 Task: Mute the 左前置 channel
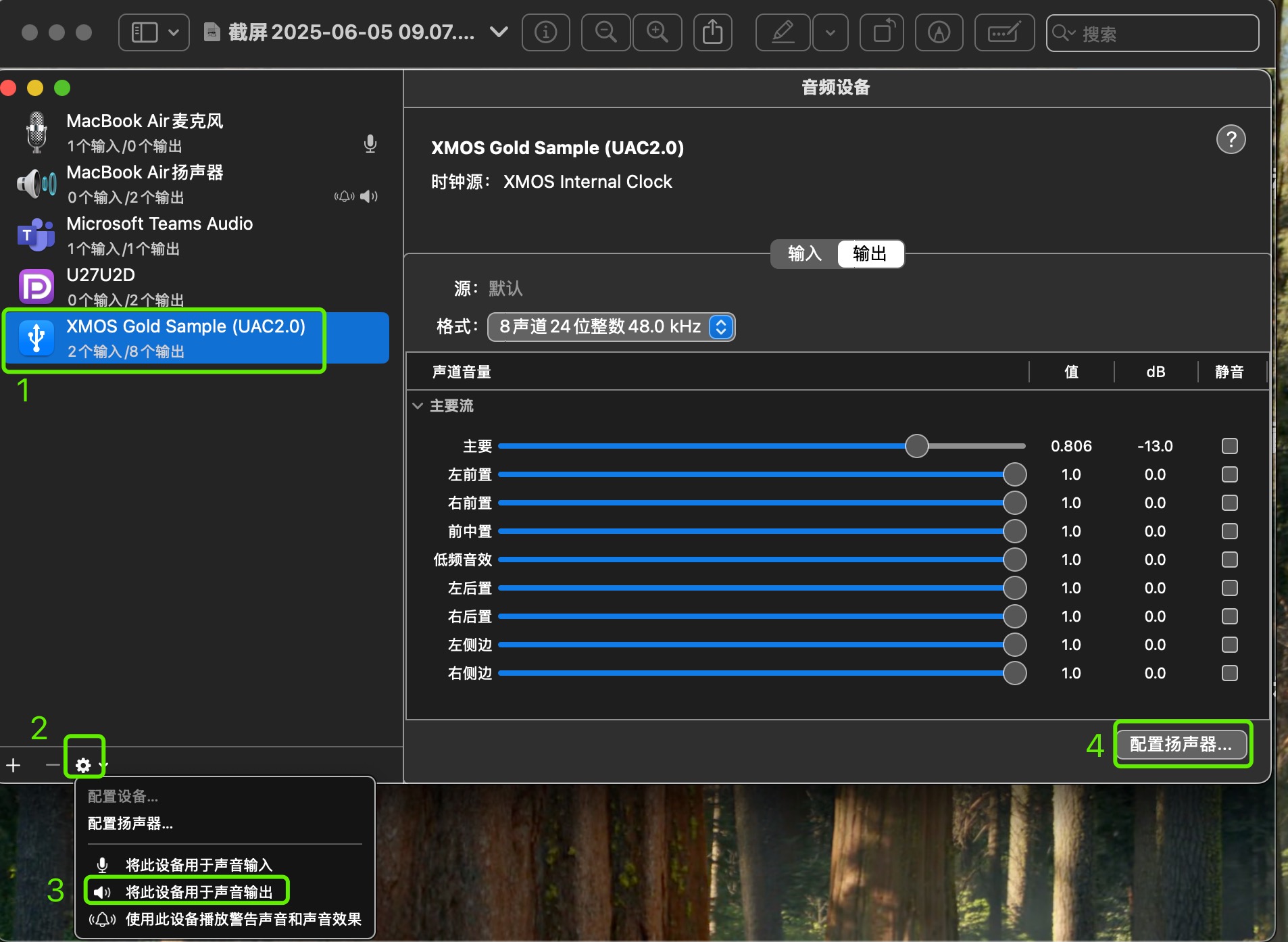tap(1230, 474)
